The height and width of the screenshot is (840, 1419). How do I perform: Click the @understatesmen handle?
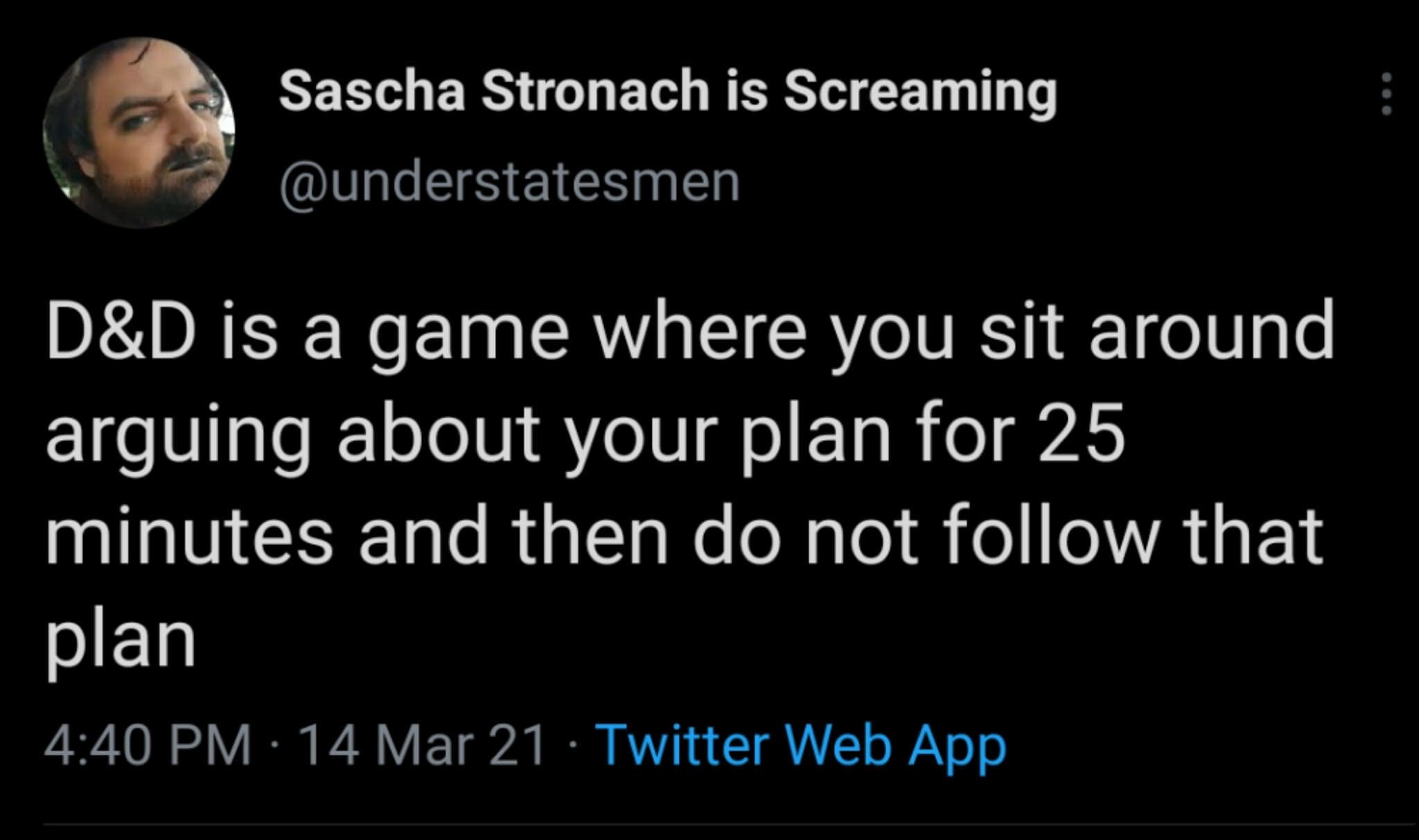click(509, 184)
